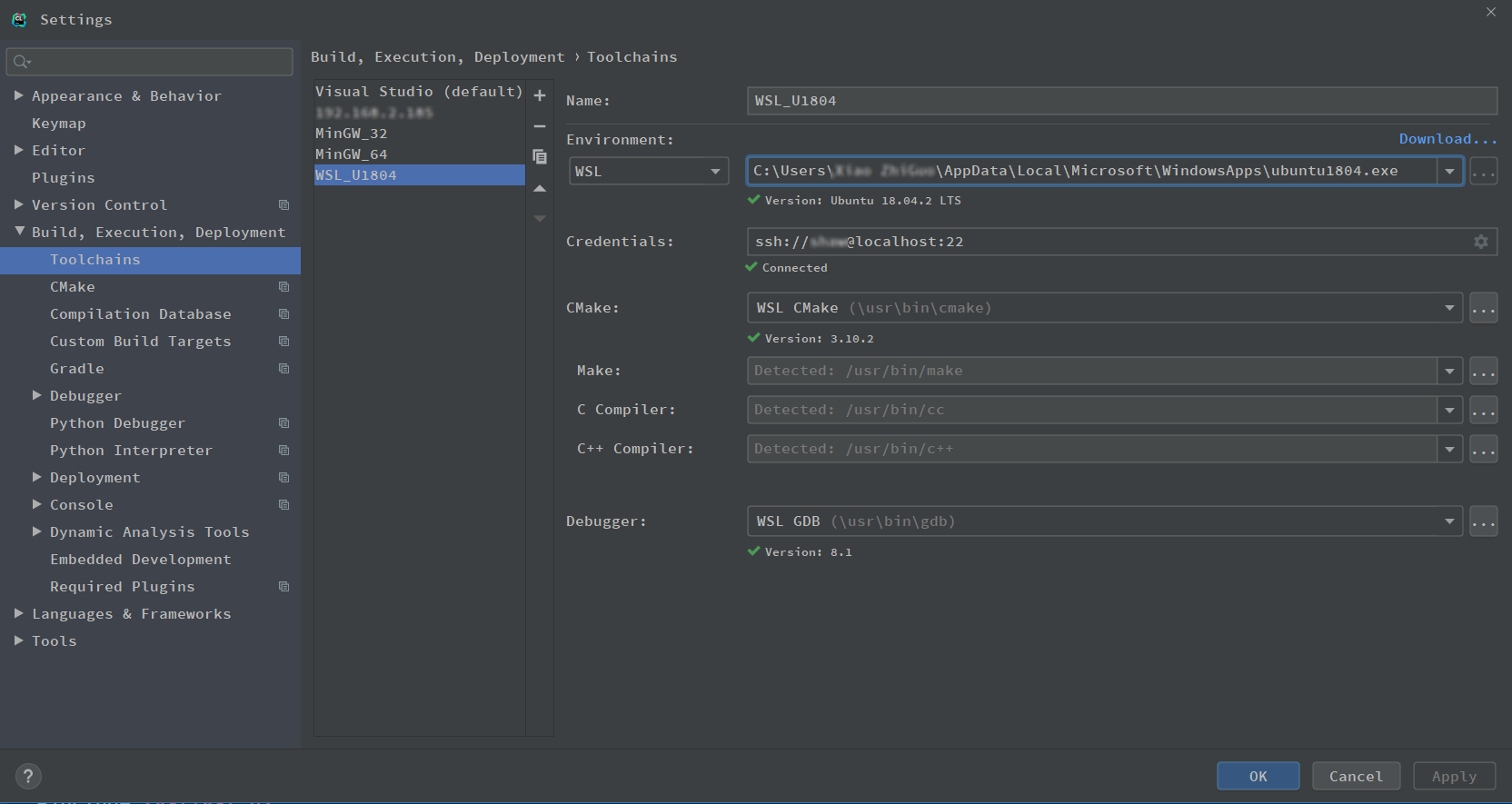
Task: Expand the Tools settings group
Action: [19, 640]
